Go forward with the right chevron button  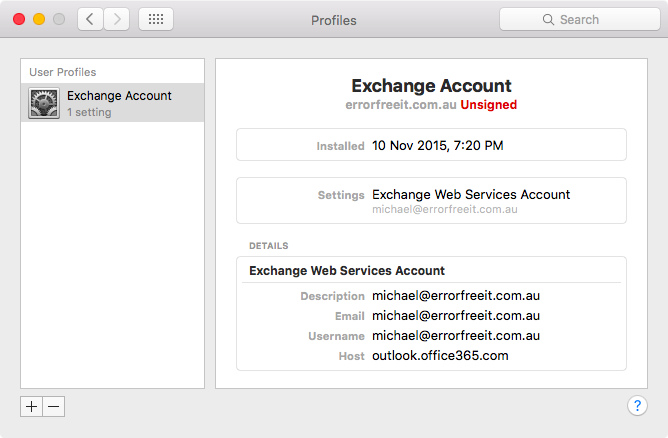[117, 19]
